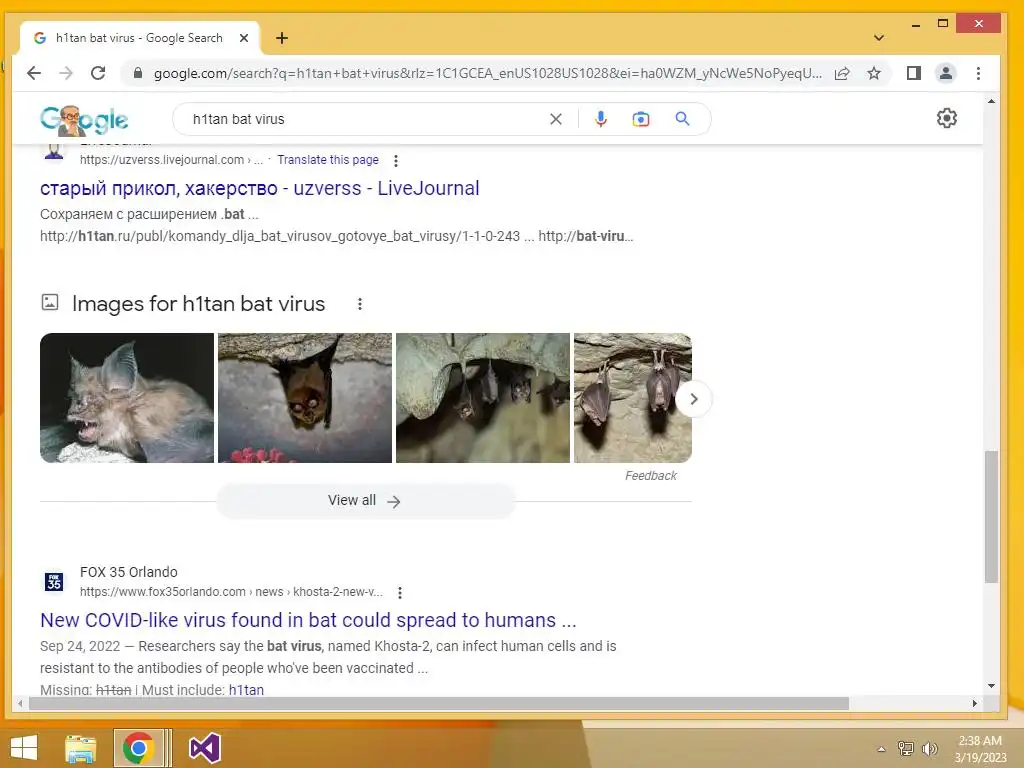This screenshot has width=1024, height=768.
Task: Reload the Google search page
Action: 98,73
